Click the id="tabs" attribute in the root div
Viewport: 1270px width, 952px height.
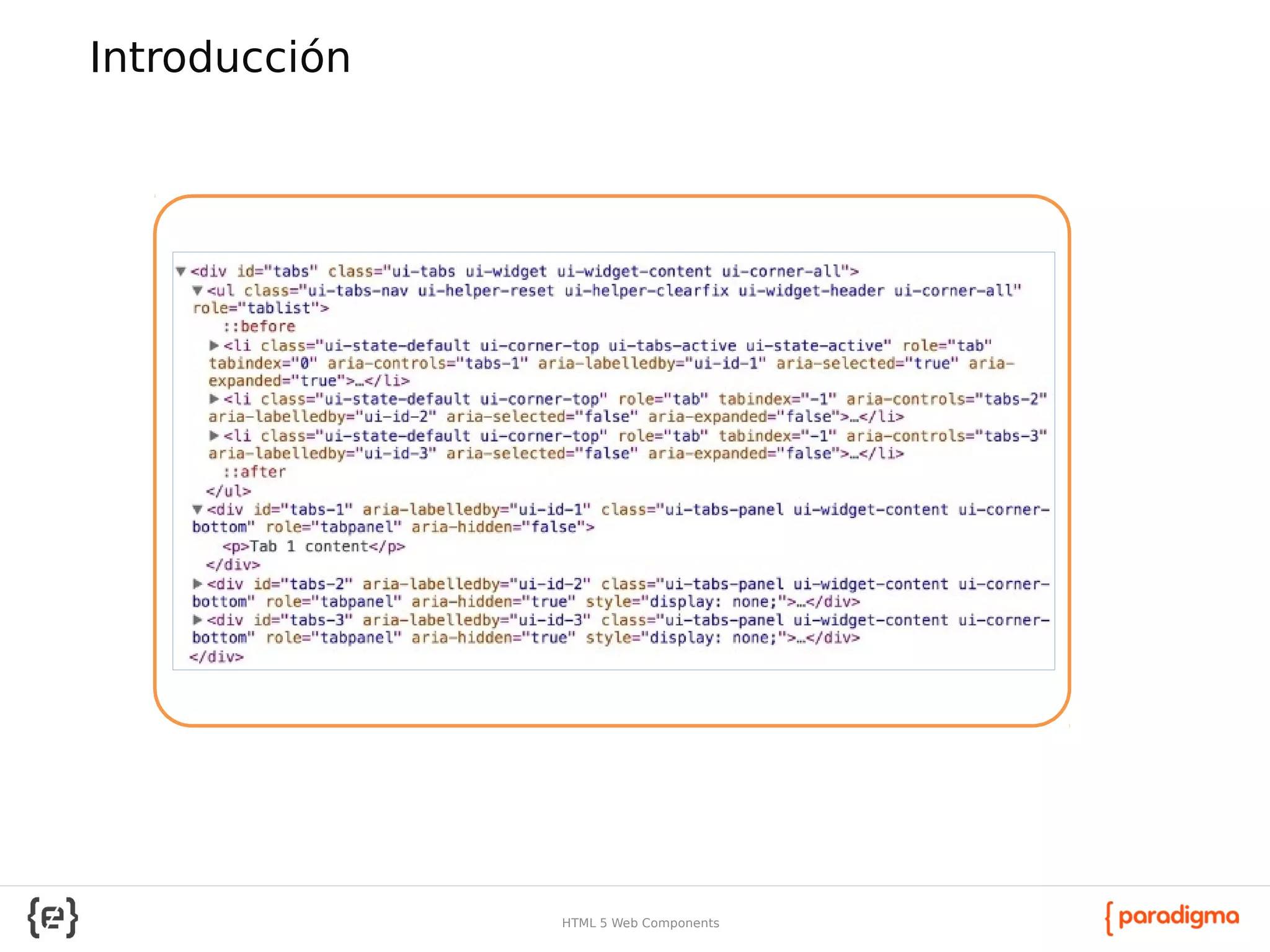277,271
